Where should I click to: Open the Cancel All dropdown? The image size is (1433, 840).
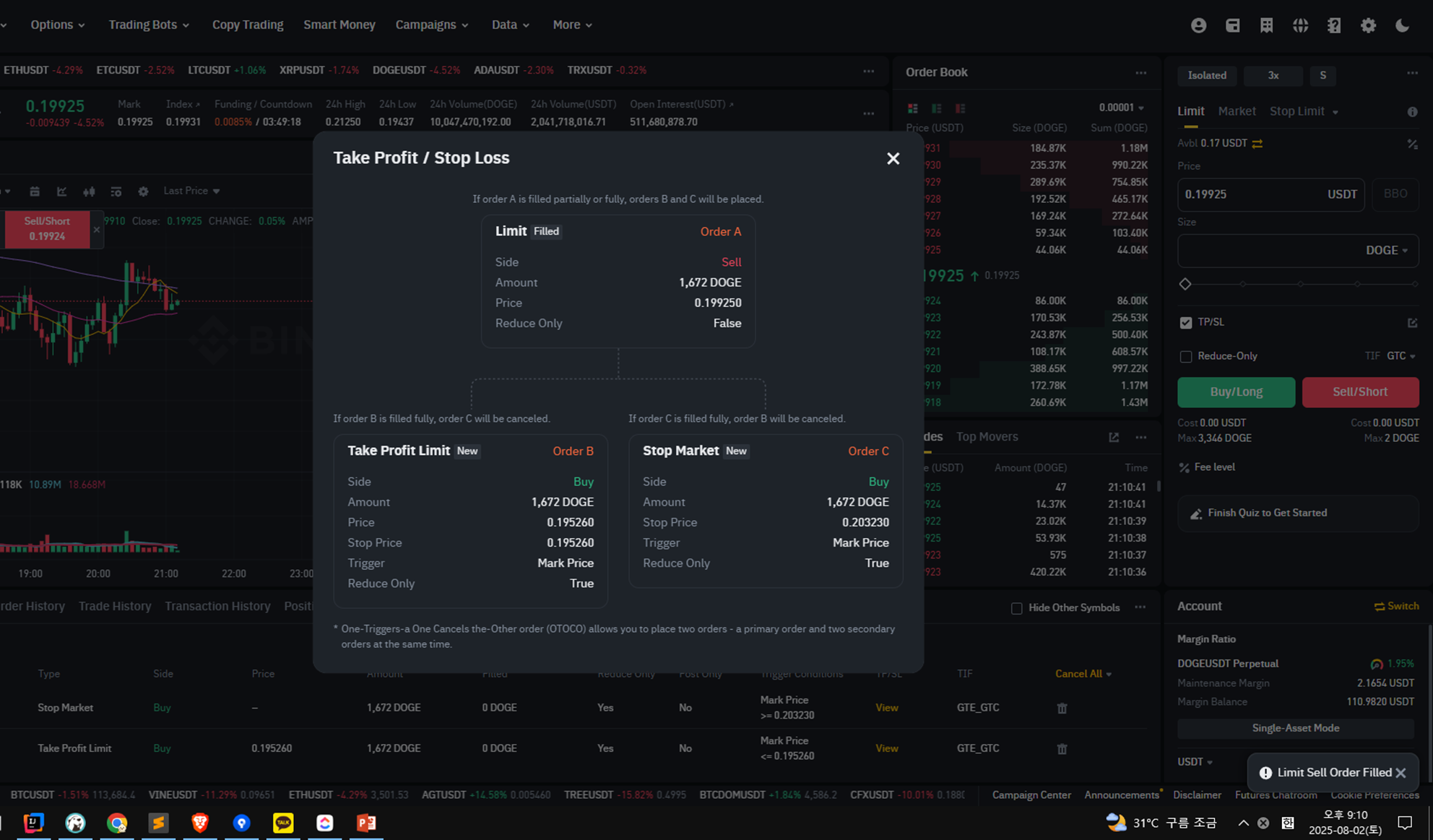tap(1083, 674)
